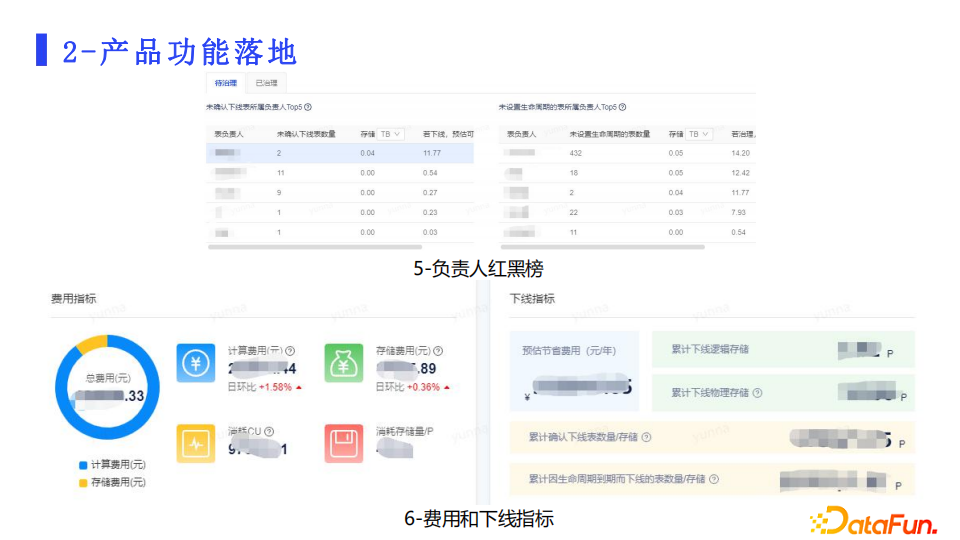Click the green 存储费用 money bag icon
Image resolution: width=960 pixels, height=540 pixels.
(344, 362)
